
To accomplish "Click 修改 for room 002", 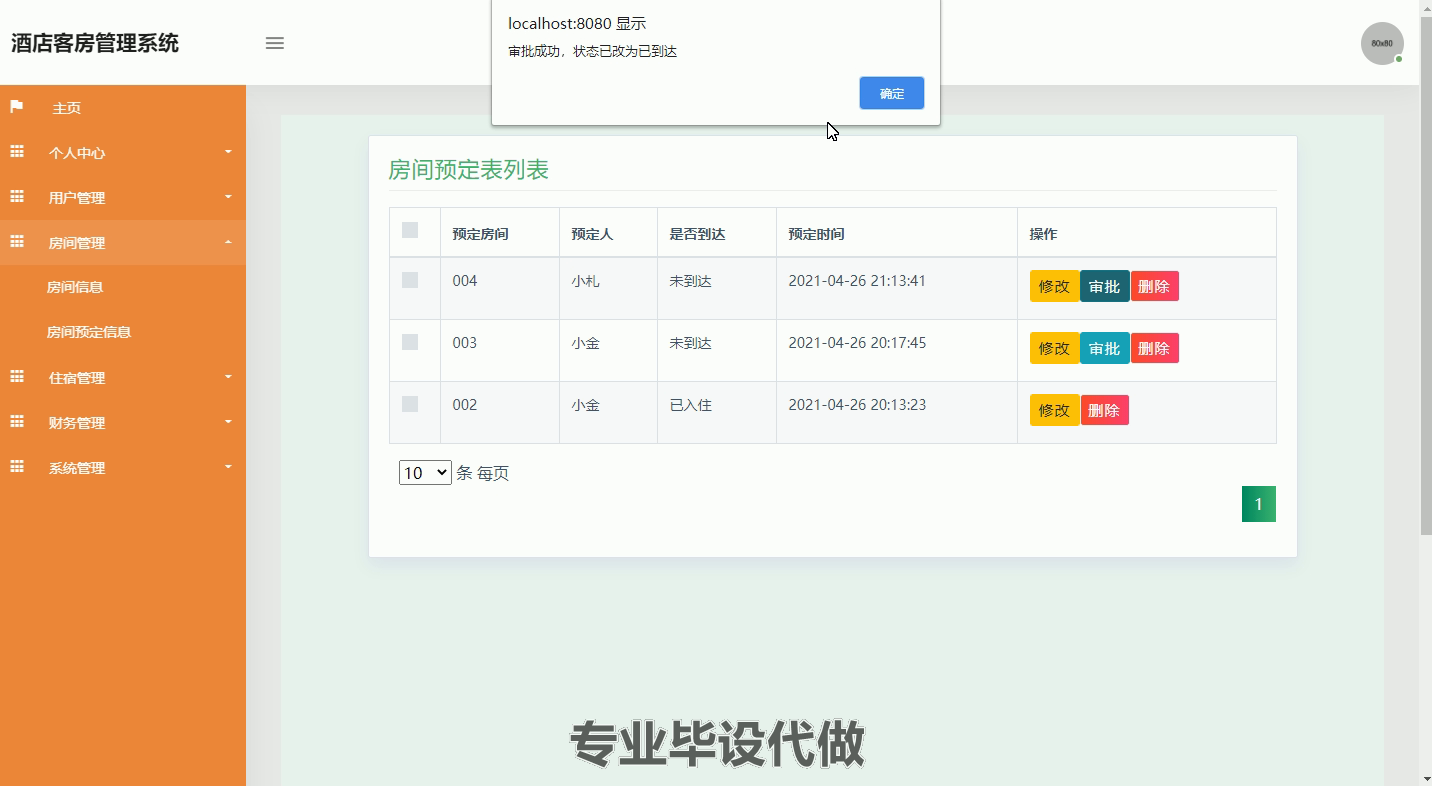I will 1054,410.
